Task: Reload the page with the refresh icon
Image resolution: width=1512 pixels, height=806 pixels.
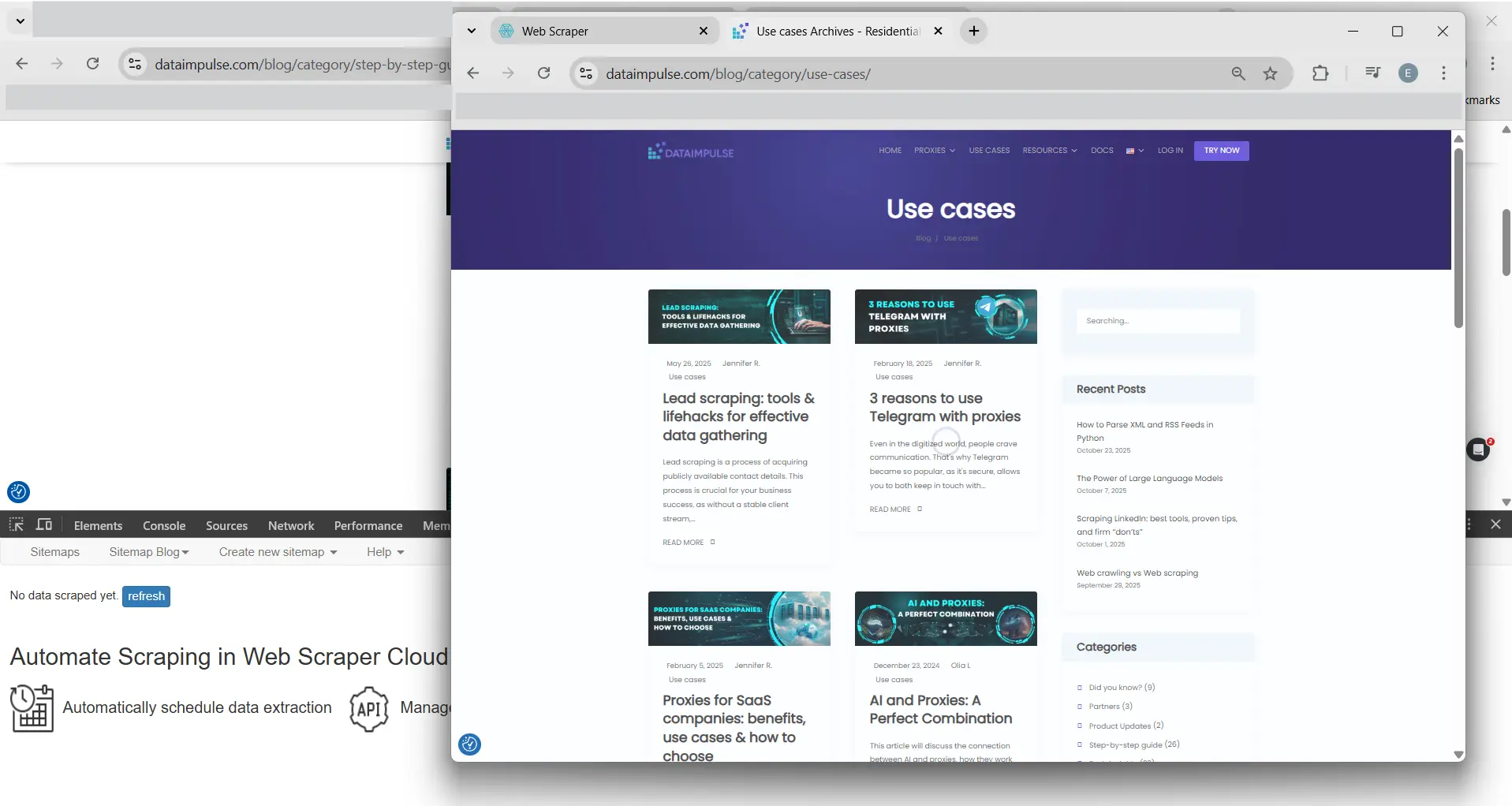Action: [x=544, y=73]
